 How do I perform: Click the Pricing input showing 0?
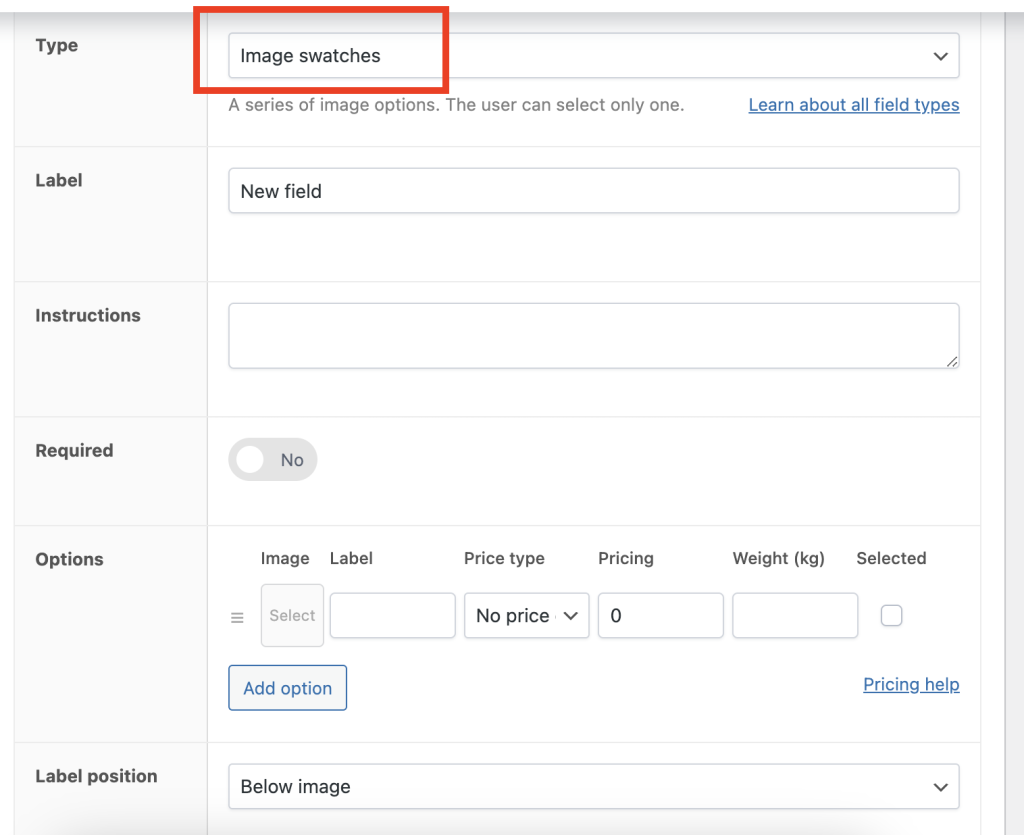click(660, 615)
